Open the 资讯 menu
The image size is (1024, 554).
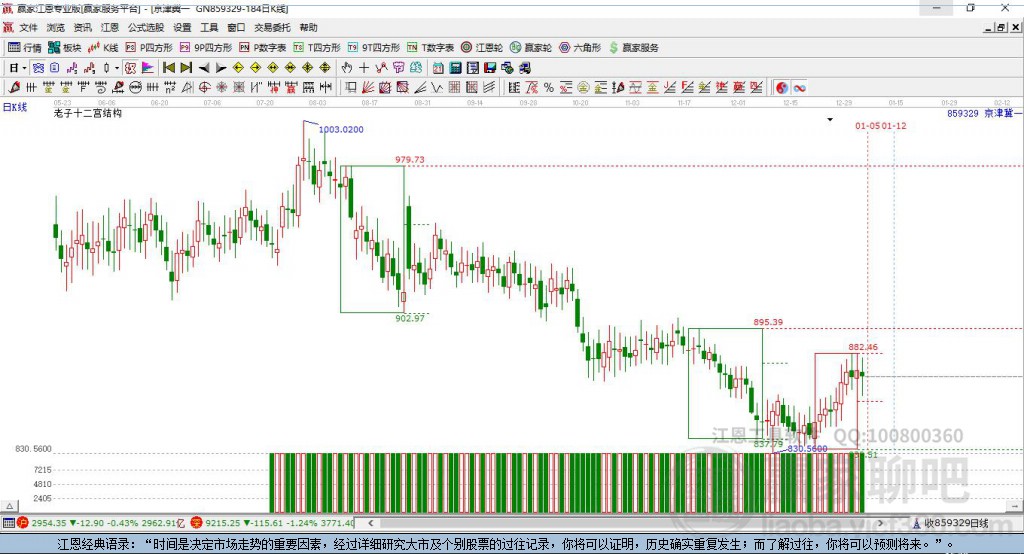point(82,27)
